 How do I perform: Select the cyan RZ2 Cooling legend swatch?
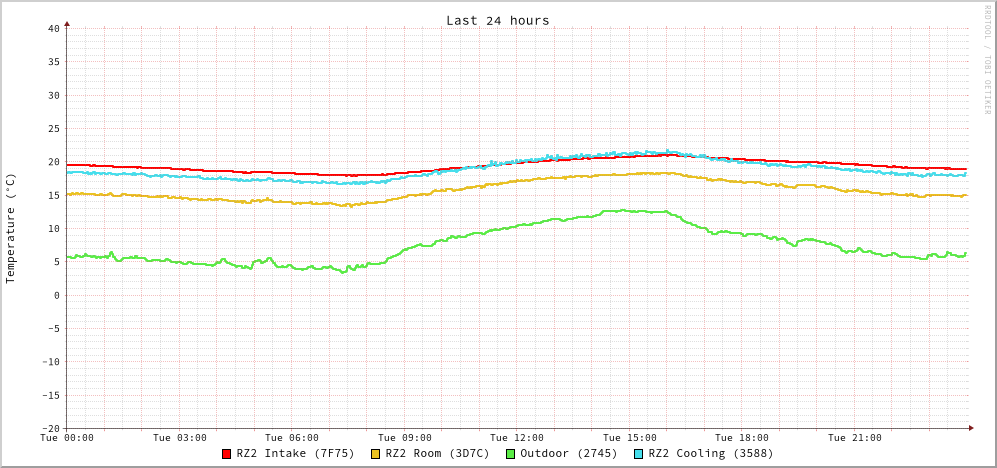[639, 454]
